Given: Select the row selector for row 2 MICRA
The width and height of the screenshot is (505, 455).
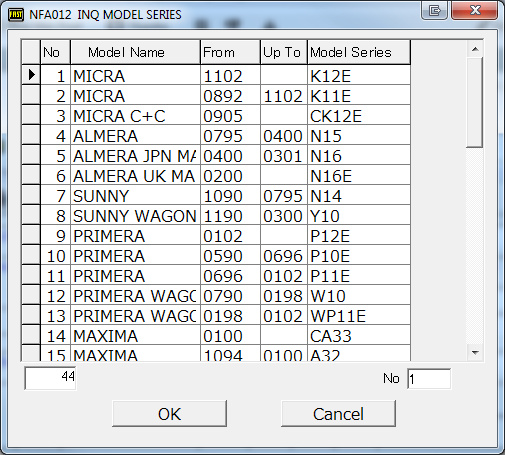Looking at the screenshot, I should [31, 95].
